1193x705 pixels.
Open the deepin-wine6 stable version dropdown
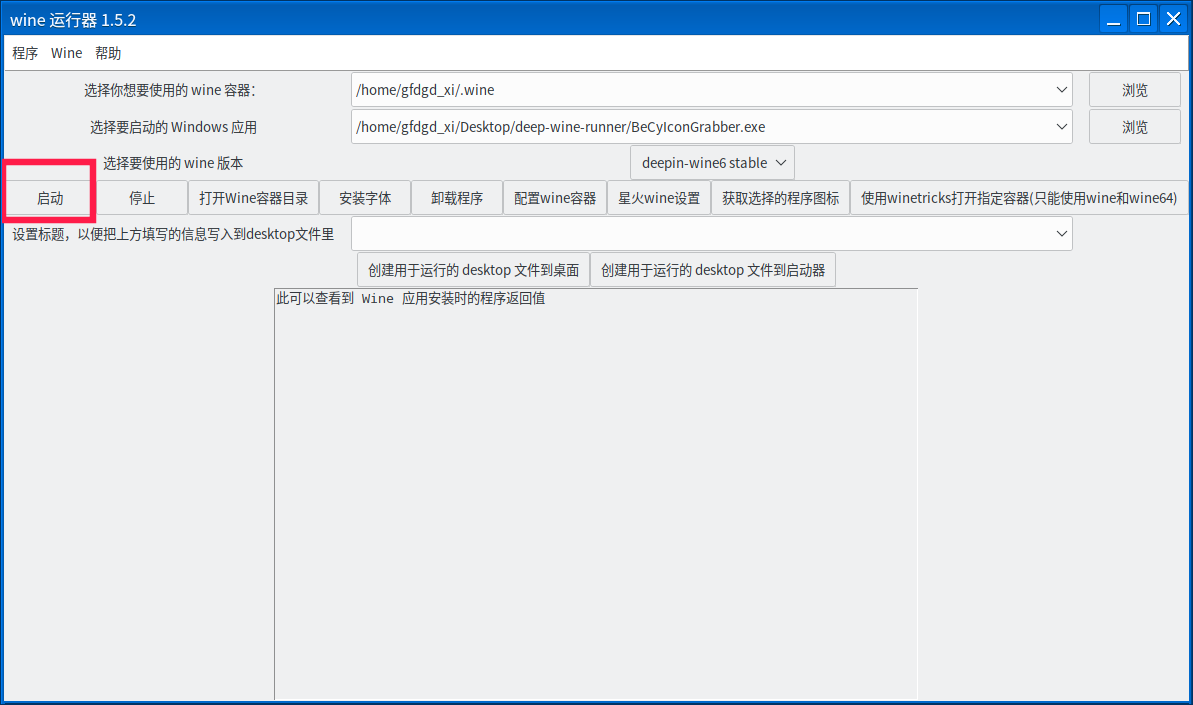(x=712, y=163)
